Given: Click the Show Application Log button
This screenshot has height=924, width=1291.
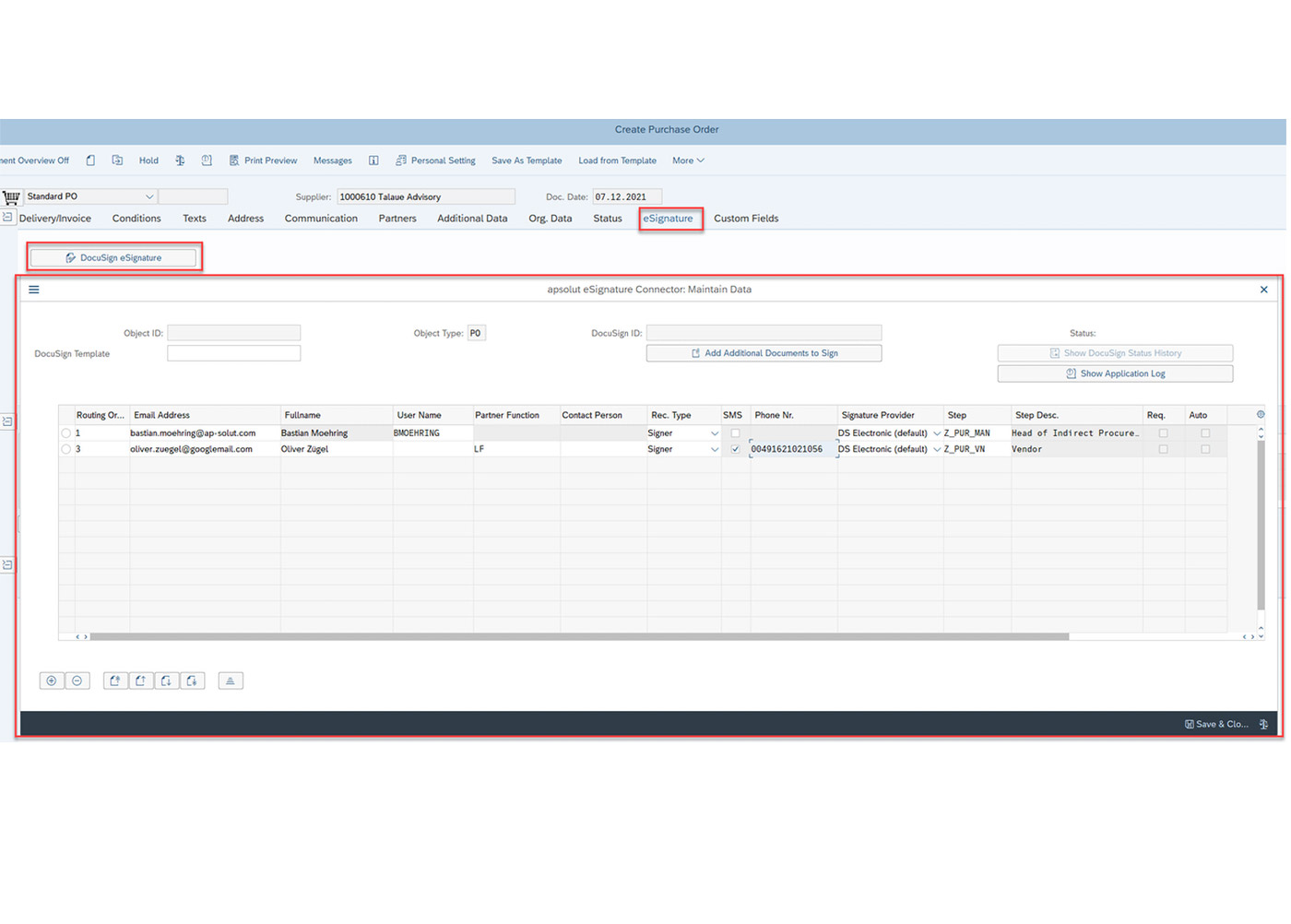Looking at the screenshot, I should click(1114, 373).
